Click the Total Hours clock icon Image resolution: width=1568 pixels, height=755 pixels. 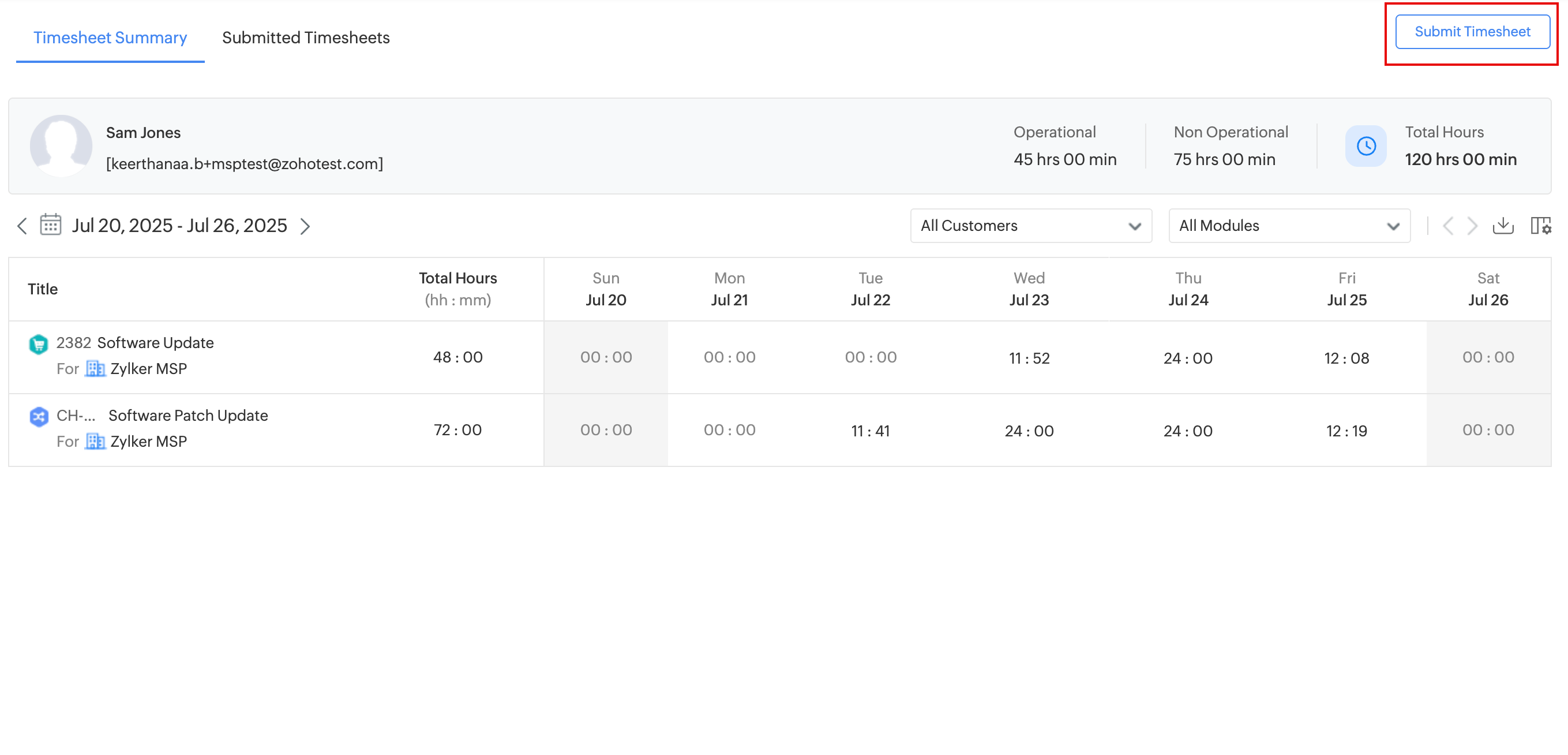[1366, 146]
